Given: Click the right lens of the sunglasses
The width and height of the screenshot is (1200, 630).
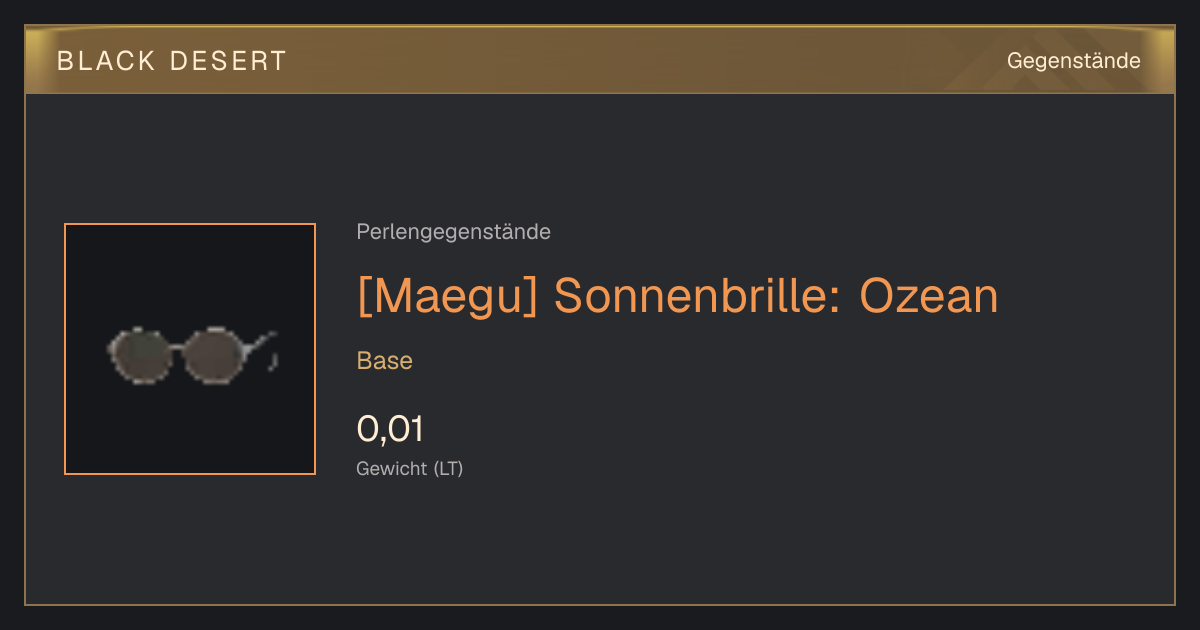Looking at the screenshot, I should (x=213, y=355).
